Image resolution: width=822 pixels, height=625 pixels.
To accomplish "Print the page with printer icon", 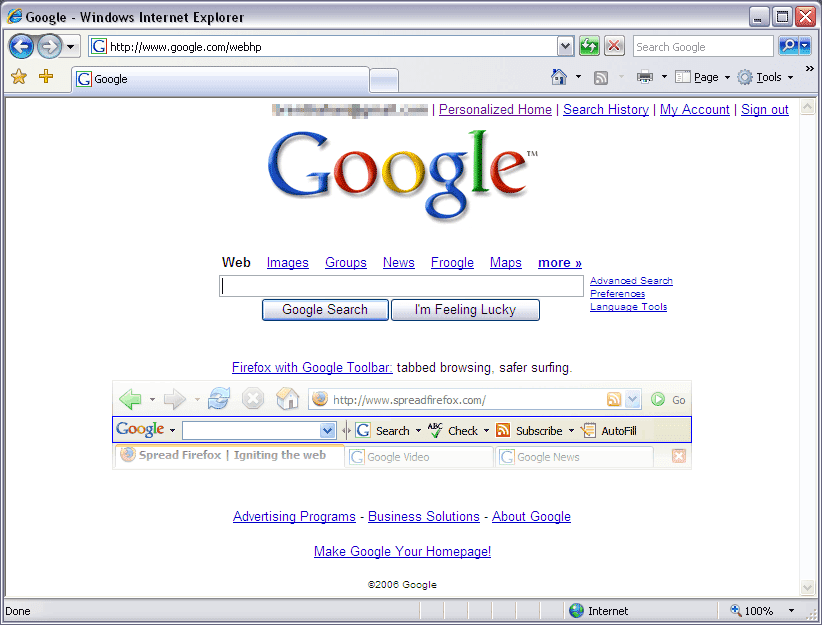I will (x=645, y=77).
